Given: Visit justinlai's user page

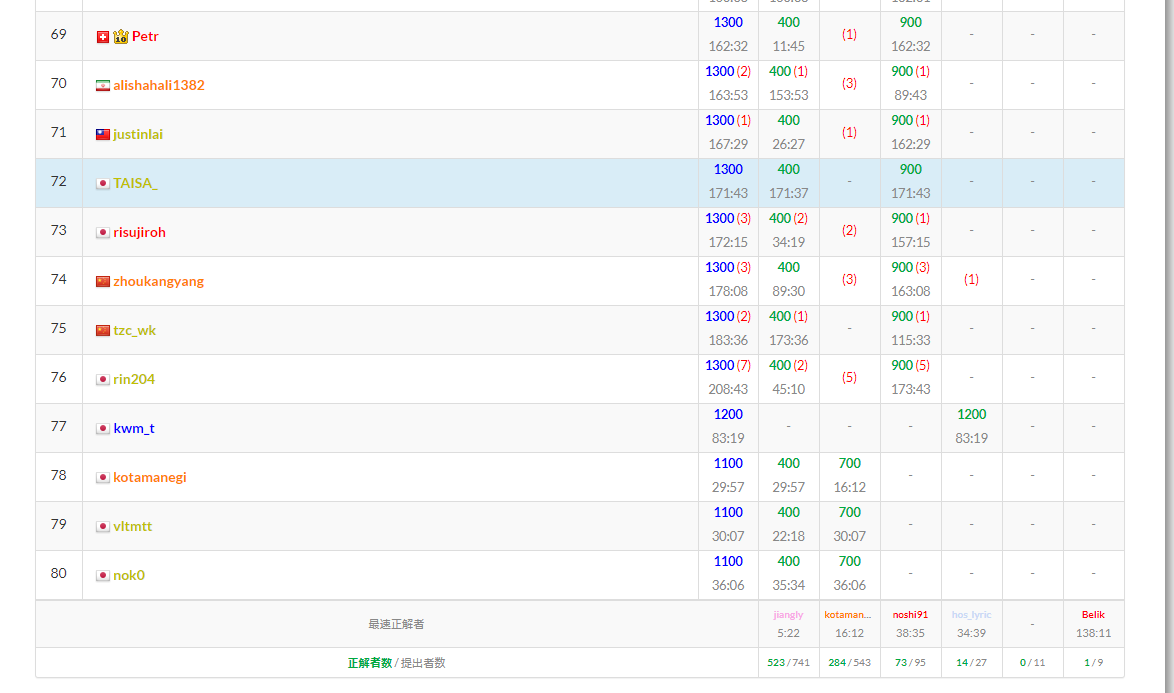Looking at the screenshot, I should coord(138,135).
